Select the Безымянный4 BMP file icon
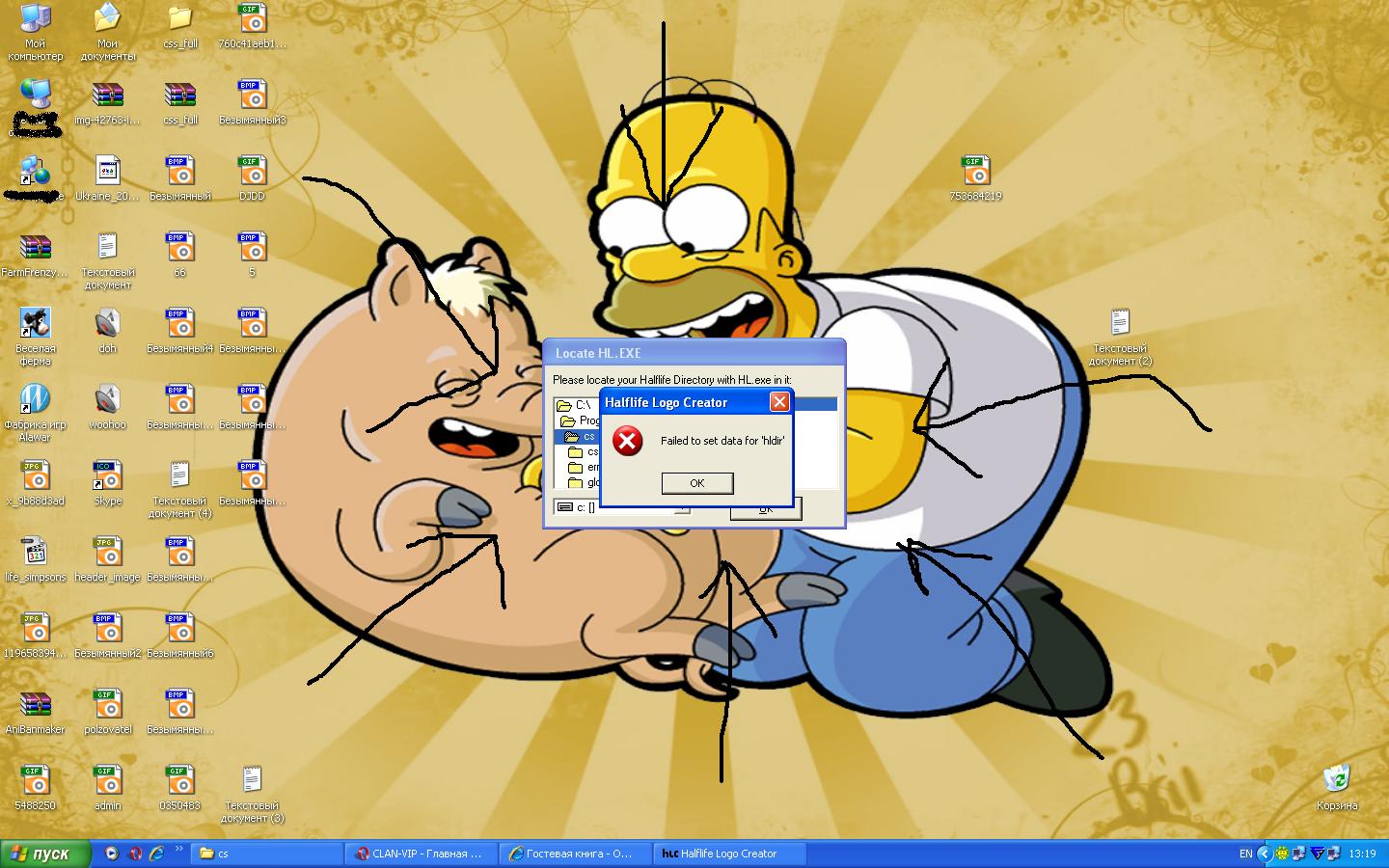 pos(180,332)
